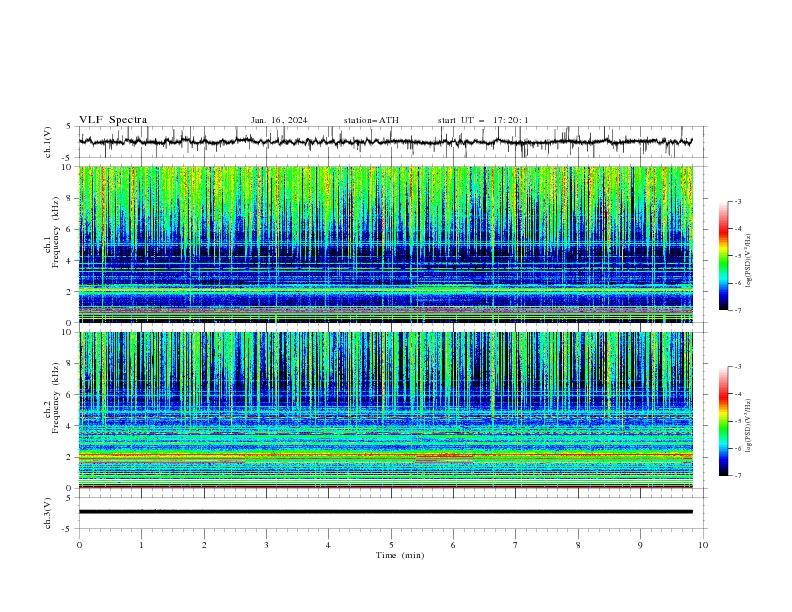Click the time axis tick label '3'
Viewport: 792px width, 612px height.
266,545
